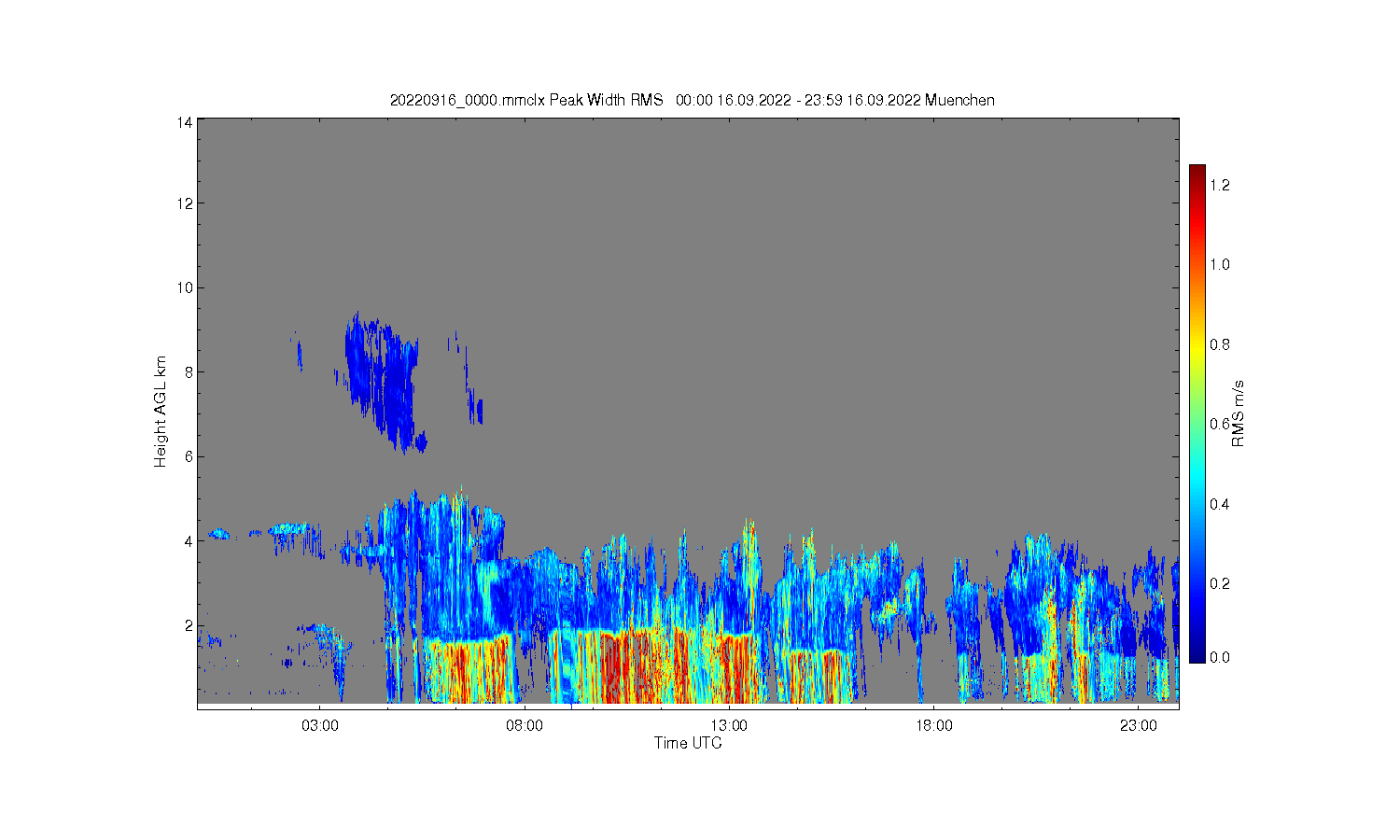Click the colorbar value 0.6
1400x840 pixels.
point(1220,424)
